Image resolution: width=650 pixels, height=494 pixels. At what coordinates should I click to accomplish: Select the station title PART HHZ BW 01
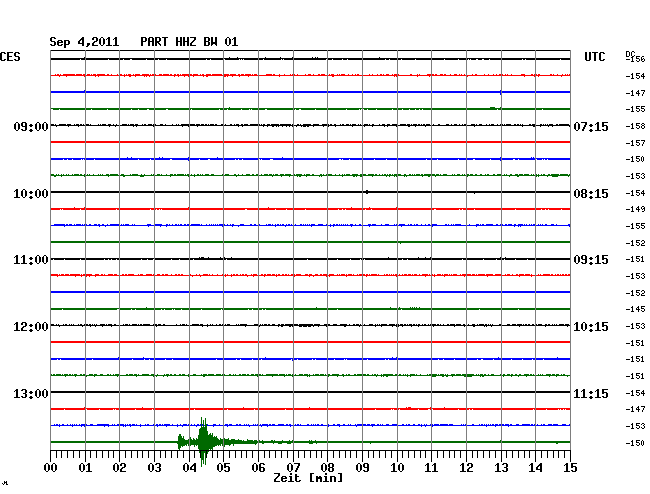click(189, 41)
